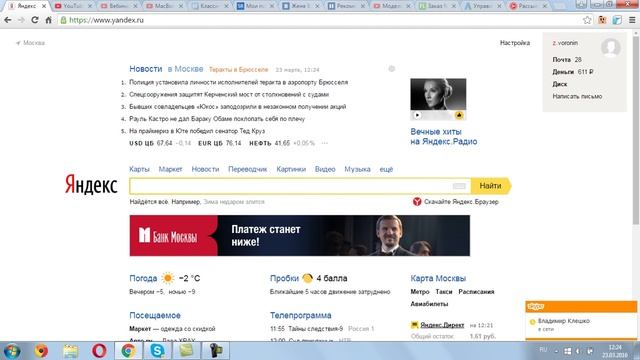Viewport: 640px width, 360px height.
Task: Open Skype from the taskbar
Action: click(x=157, y=351)
